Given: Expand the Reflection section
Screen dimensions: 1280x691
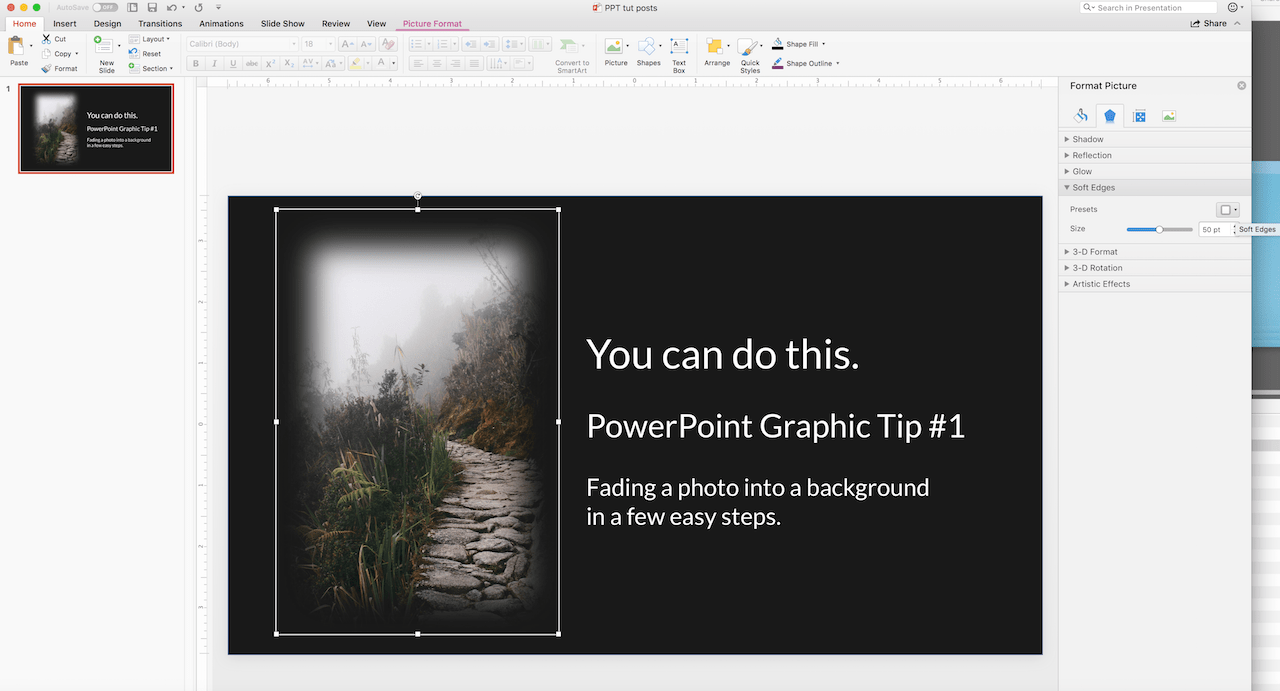Looking at the screenshot, I should point(1093,155).
